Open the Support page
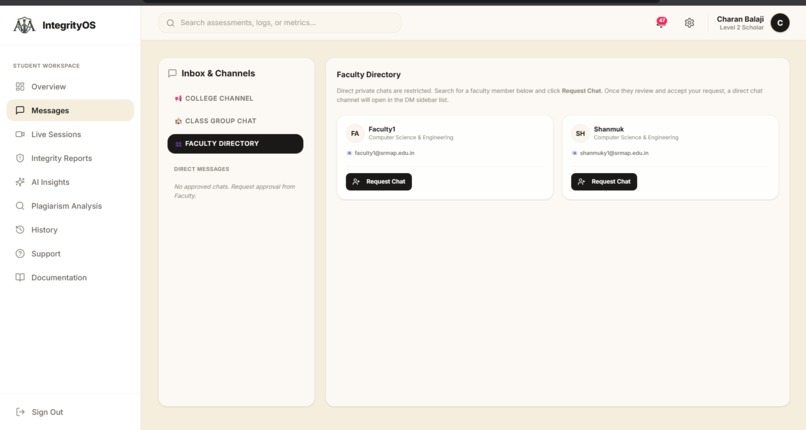This screenshot has height=430, width=806. tap(70, 253)
